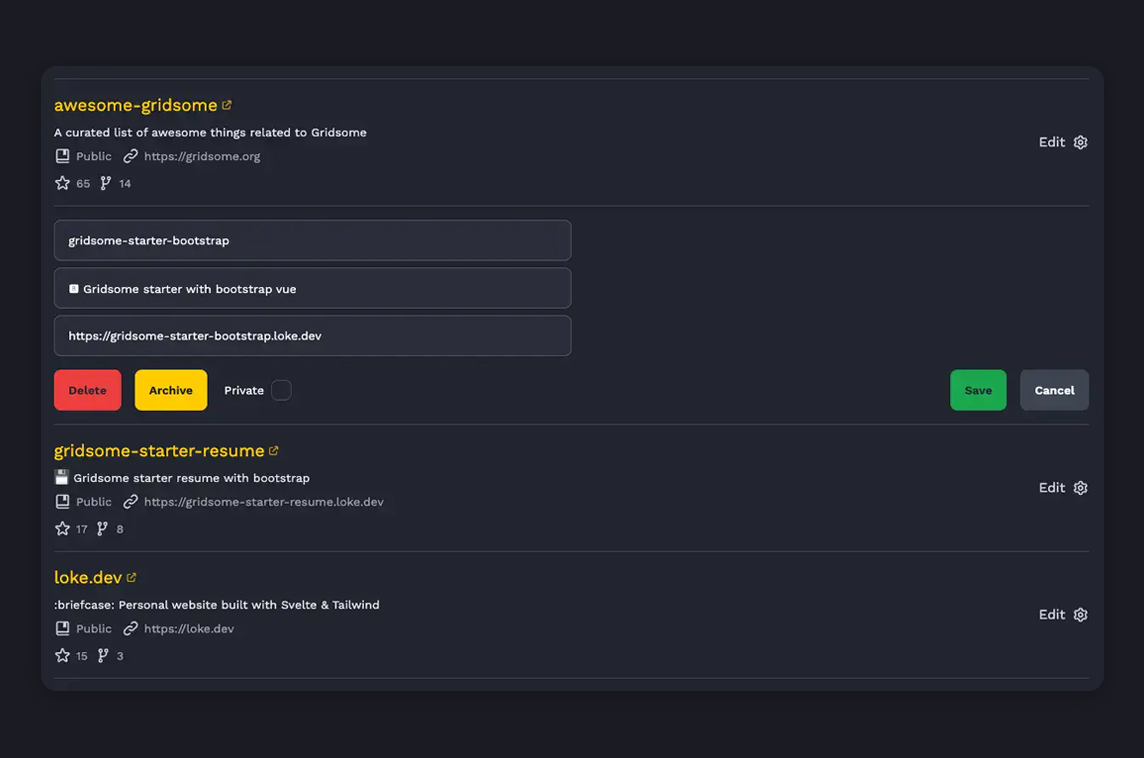Viewport: 1144px width, 758px height.
Task: Click the 8 fork count
Action: (120, 530)
